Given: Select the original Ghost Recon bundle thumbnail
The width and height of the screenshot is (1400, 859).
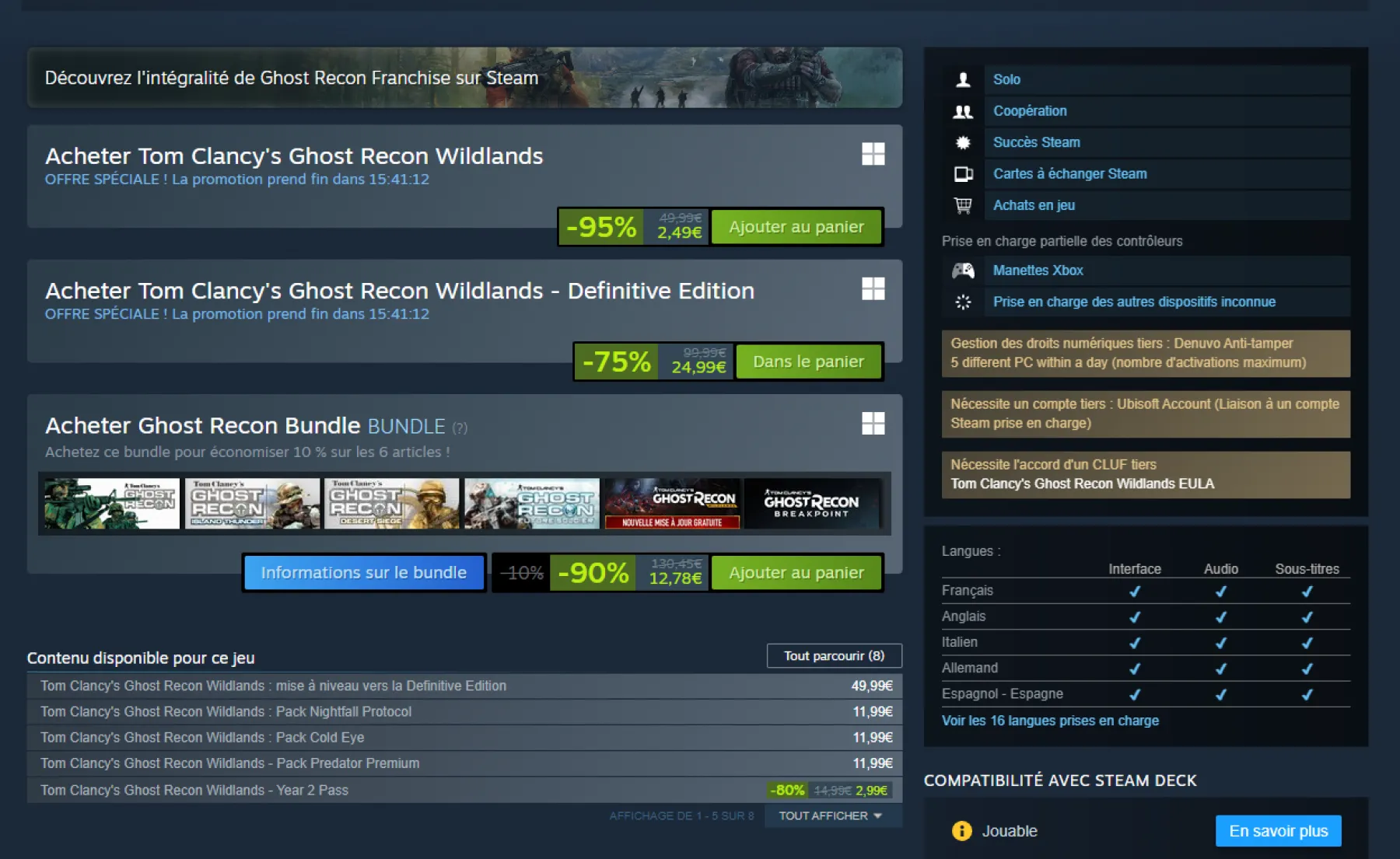Looking at the screenshot, I should tap(111, 504).
